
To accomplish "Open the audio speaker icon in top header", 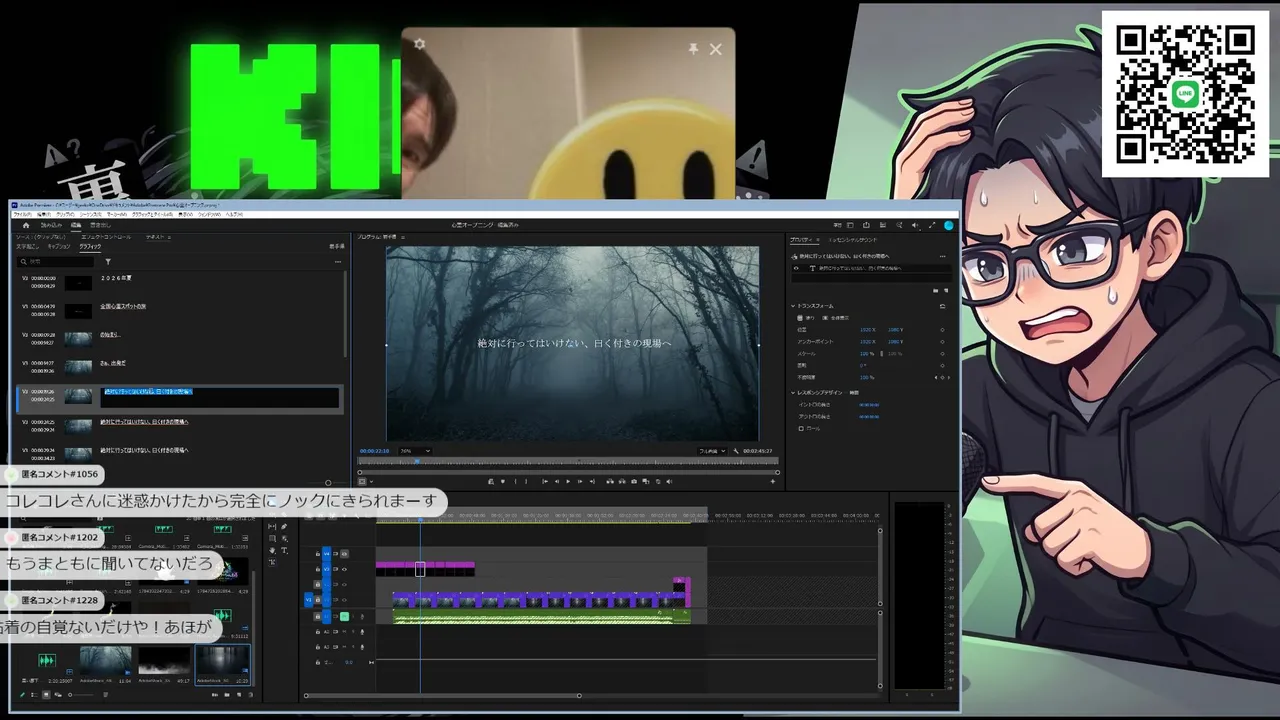I will pos(915,225).
